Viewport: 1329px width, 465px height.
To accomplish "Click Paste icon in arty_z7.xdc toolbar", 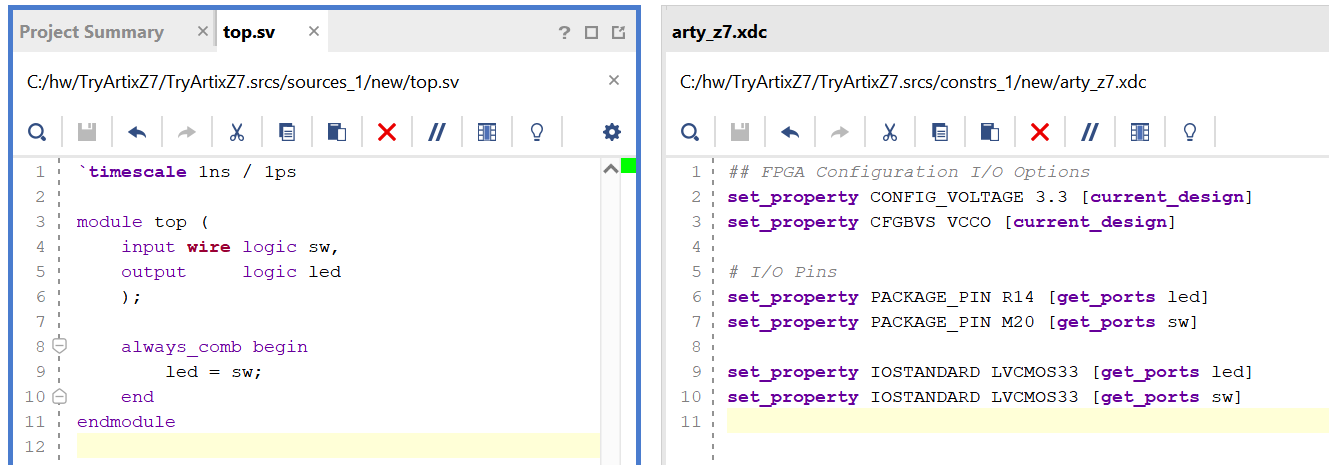I will pyautogui.click(x=990, y=132).
